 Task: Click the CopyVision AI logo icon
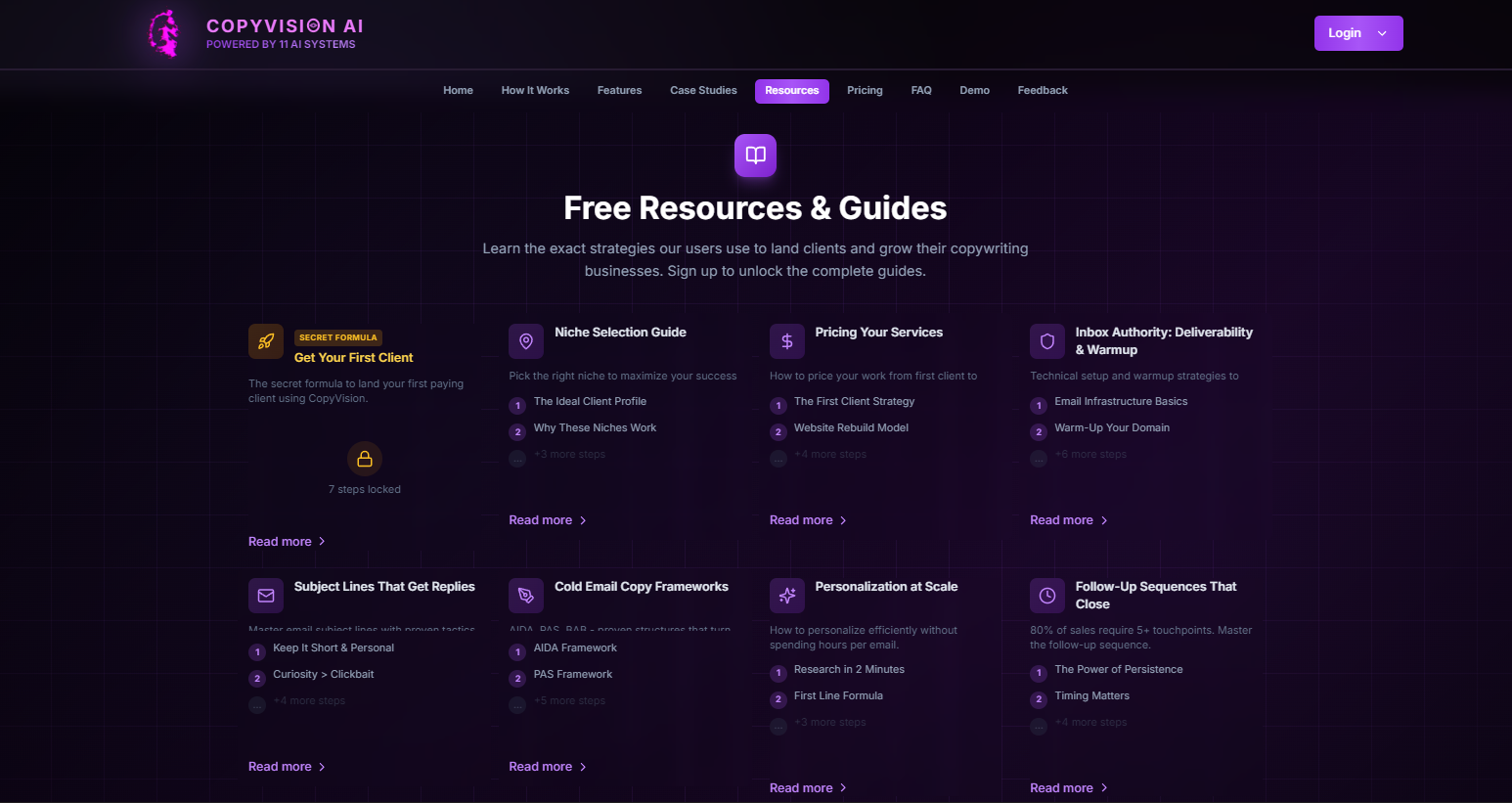[x=165, y=33]
